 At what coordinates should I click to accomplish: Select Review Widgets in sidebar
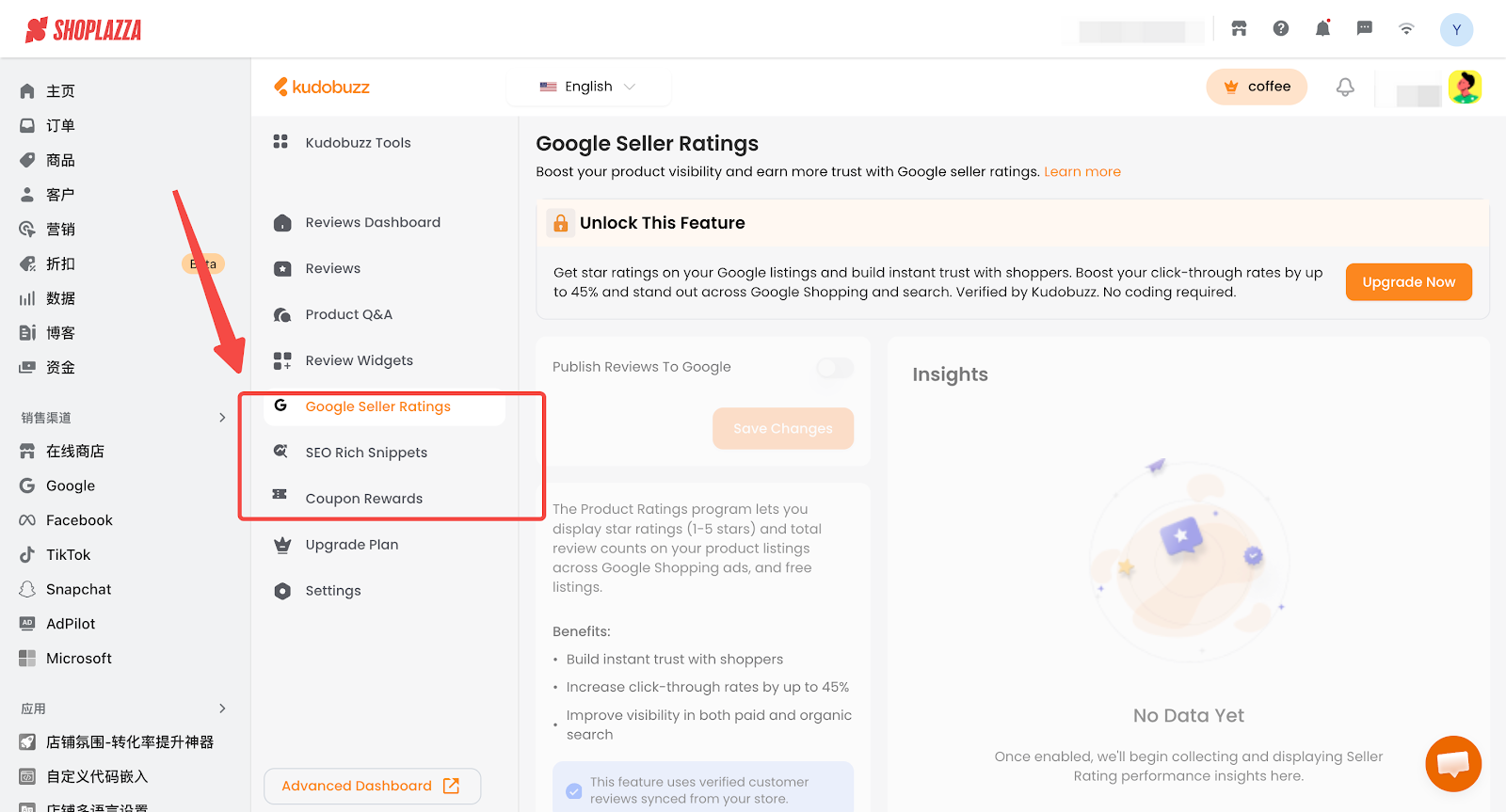click(x=359, y=360)
